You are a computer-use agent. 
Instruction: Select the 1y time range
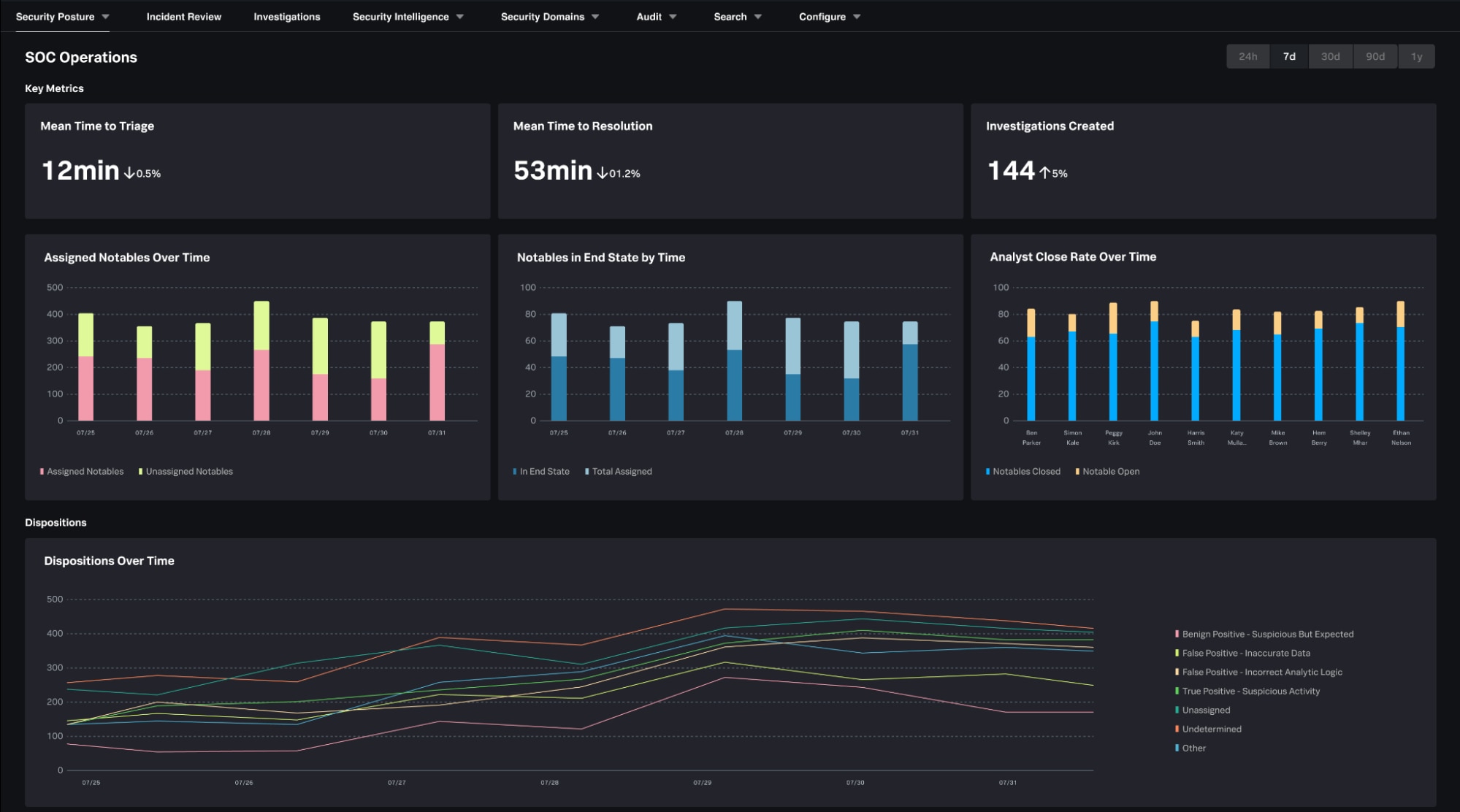coord(1416,56)
